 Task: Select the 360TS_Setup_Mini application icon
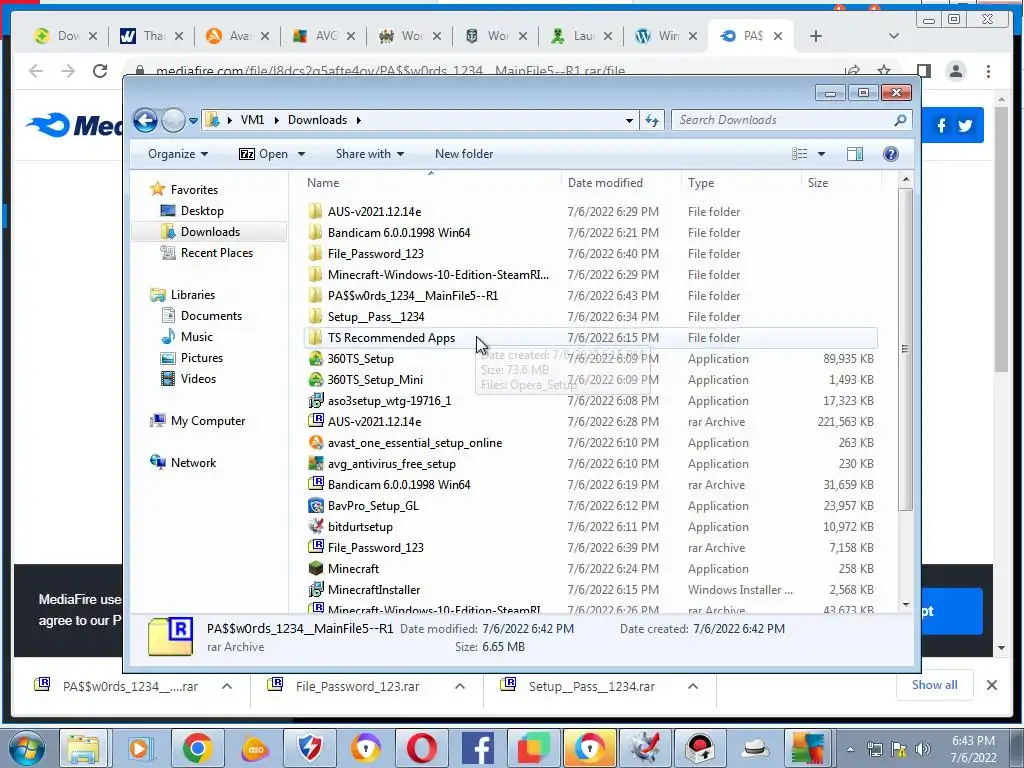tap(315, 379)
